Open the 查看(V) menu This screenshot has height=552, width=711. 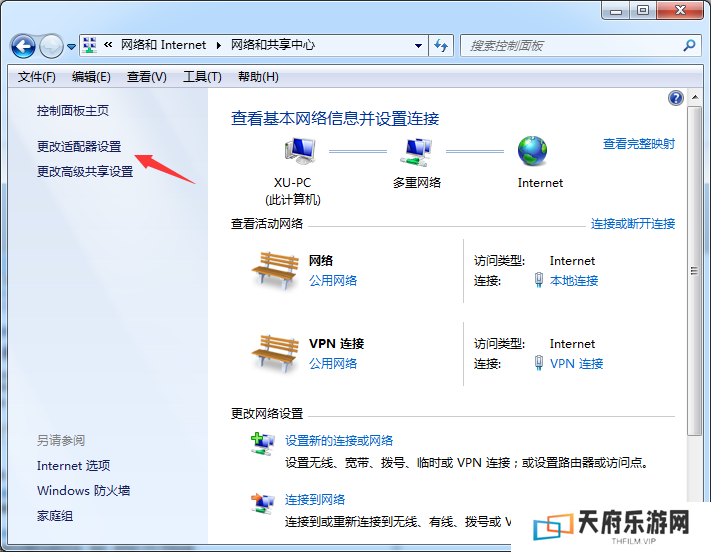(x=146, y=77)
